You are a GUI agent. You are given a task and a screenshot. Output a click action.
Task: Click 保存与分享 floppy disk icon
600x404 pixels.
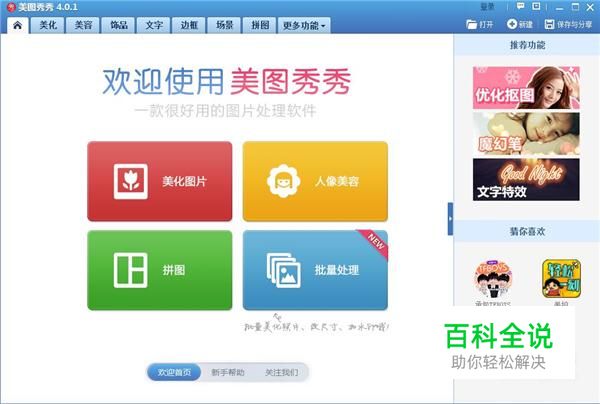pos(549,24)
